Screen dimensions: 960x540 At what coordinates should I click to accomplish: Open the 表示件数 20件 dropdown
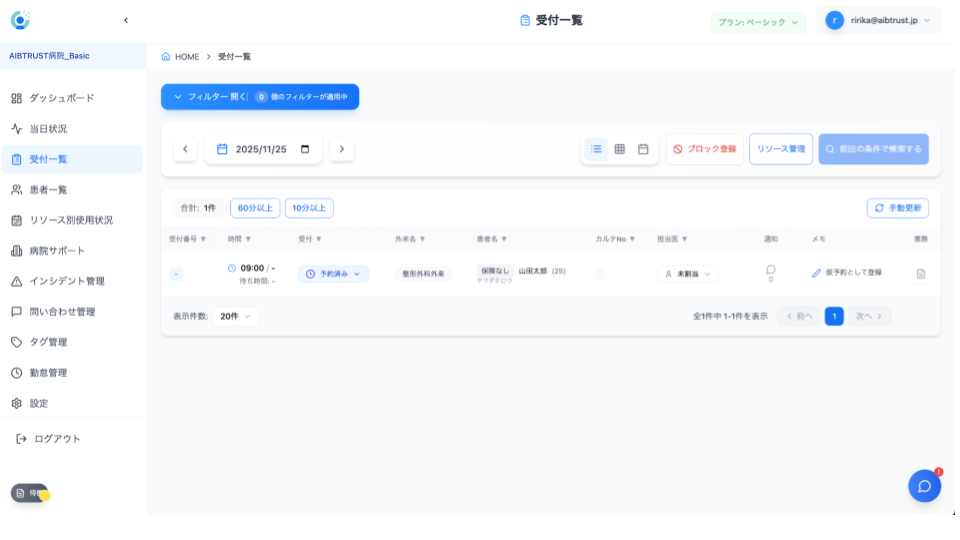[x=236, y=317]
